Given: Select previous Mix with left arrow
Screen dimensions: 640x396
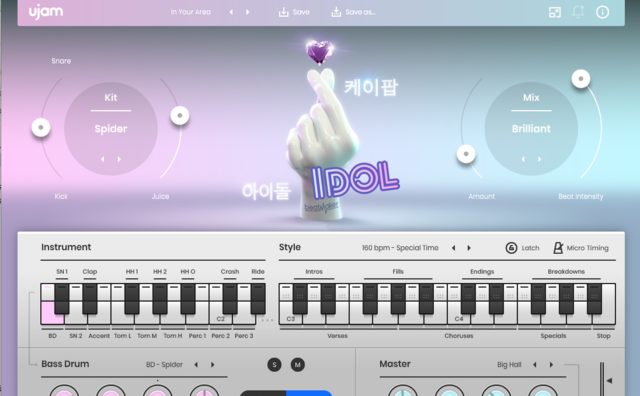Looking at the screenshot, I should [523, 159].
